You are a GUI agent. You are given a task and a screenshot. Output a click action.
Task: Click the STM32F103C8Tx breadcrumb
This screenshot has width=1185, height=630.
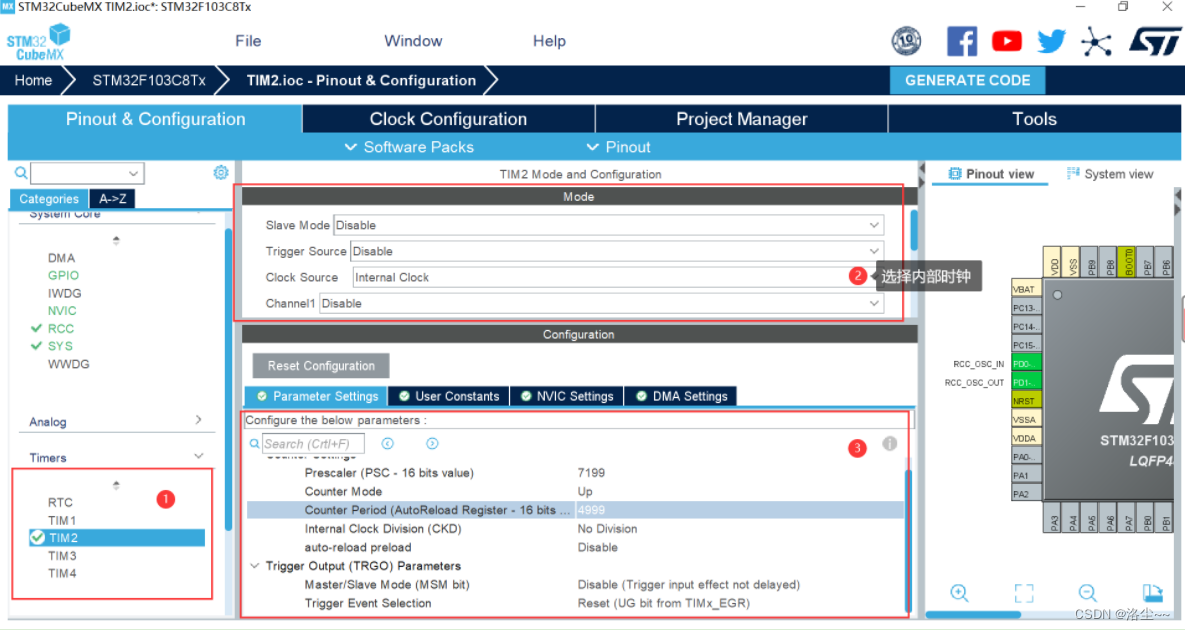149,80
